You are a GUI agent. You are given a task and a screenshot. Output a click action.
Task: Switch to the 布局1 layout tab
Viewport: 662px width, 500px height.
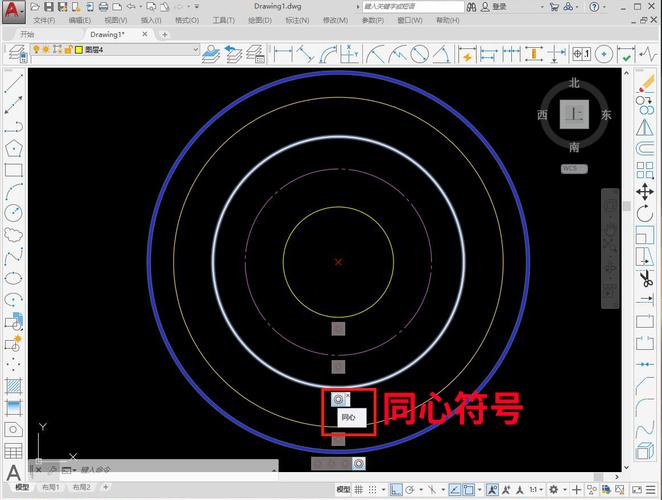coord(50,488)
